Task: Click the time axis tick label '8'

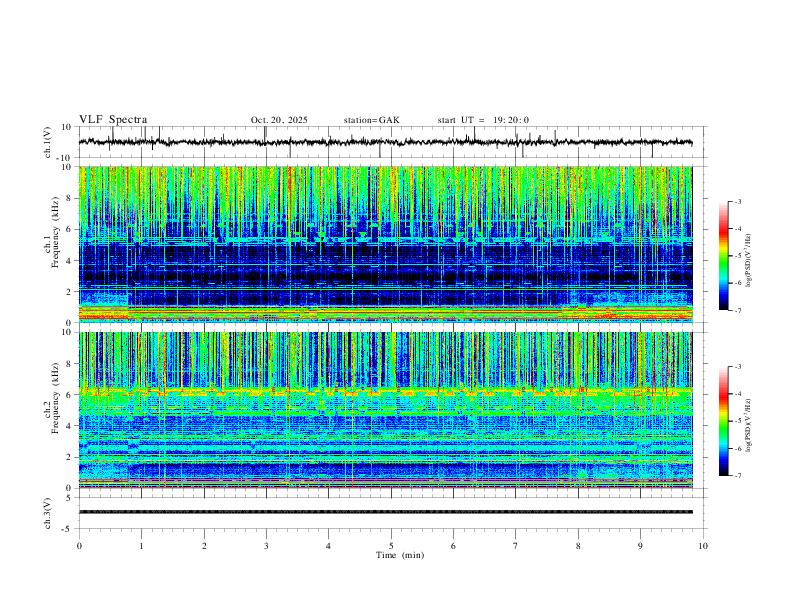Action: coord(578,546)
